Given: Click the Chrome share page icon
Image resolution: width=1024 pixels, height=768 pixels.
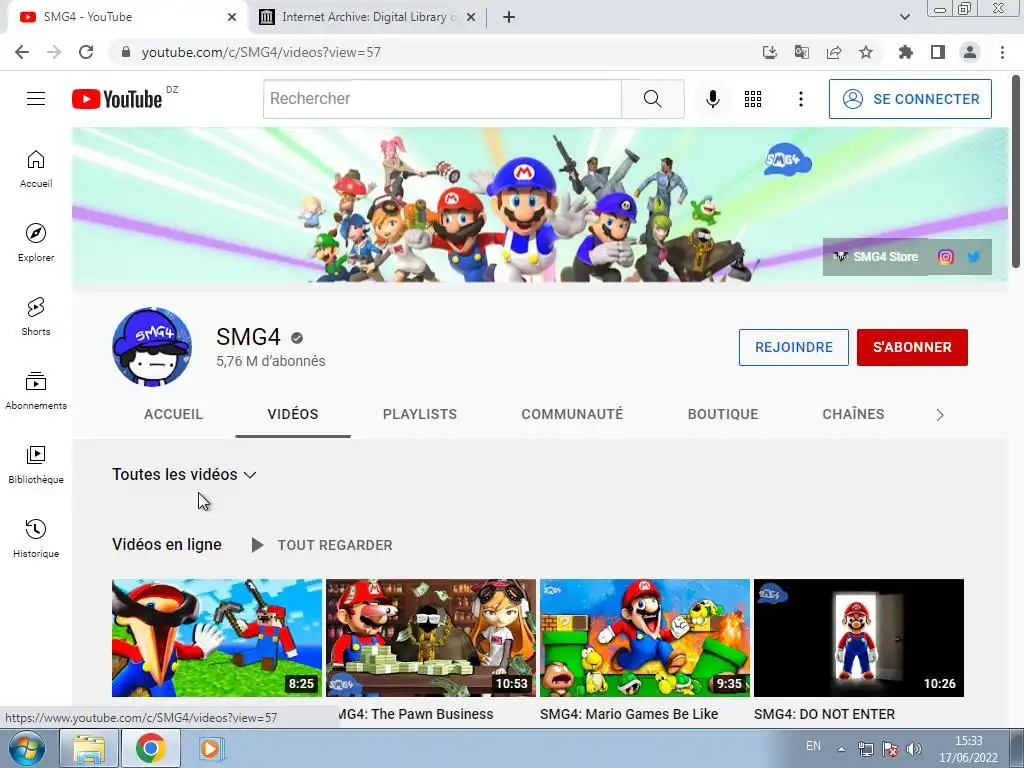Looking at the screenshot, I should (x=834, y=52).
